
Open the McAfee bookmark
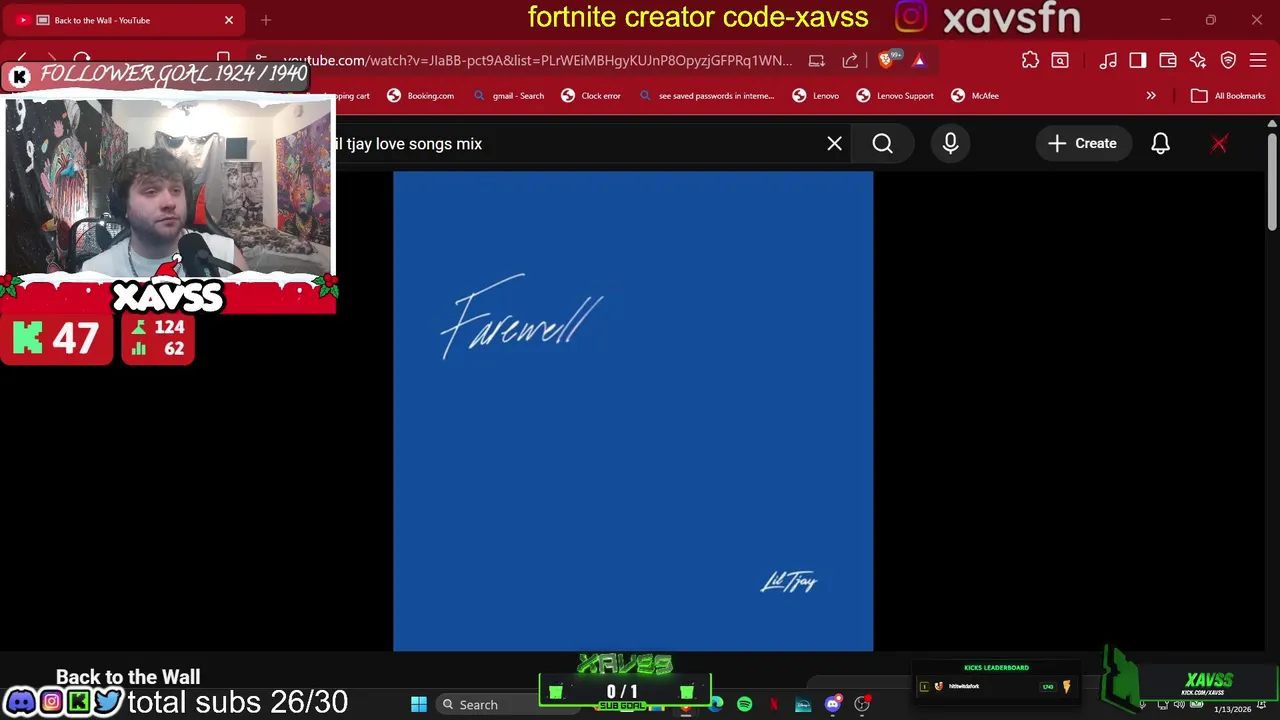pyautogui.click(x=975, y=96)
